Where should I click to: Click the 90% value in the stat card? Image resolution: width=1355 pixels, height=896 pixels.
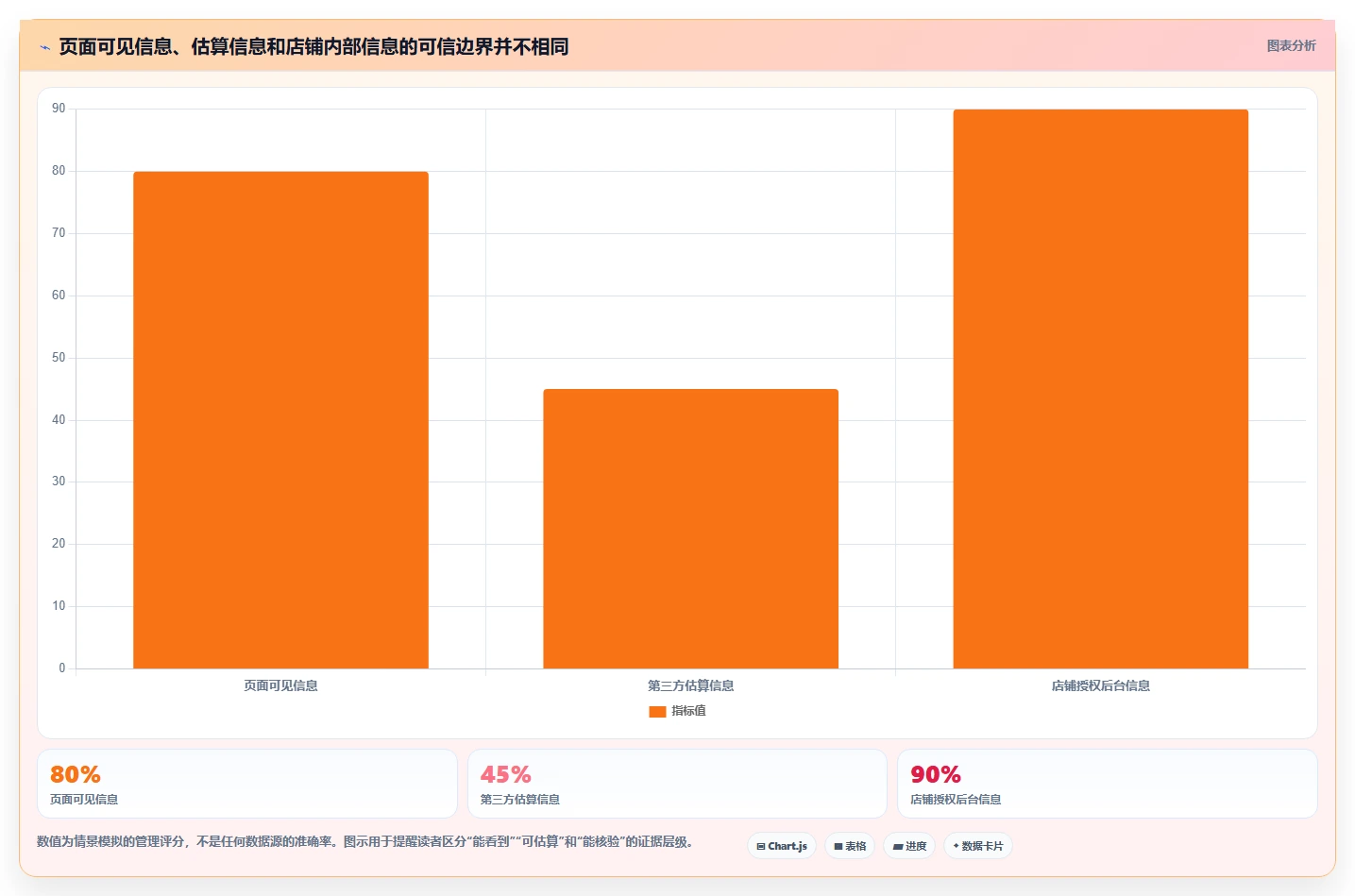tap(936, 775)
